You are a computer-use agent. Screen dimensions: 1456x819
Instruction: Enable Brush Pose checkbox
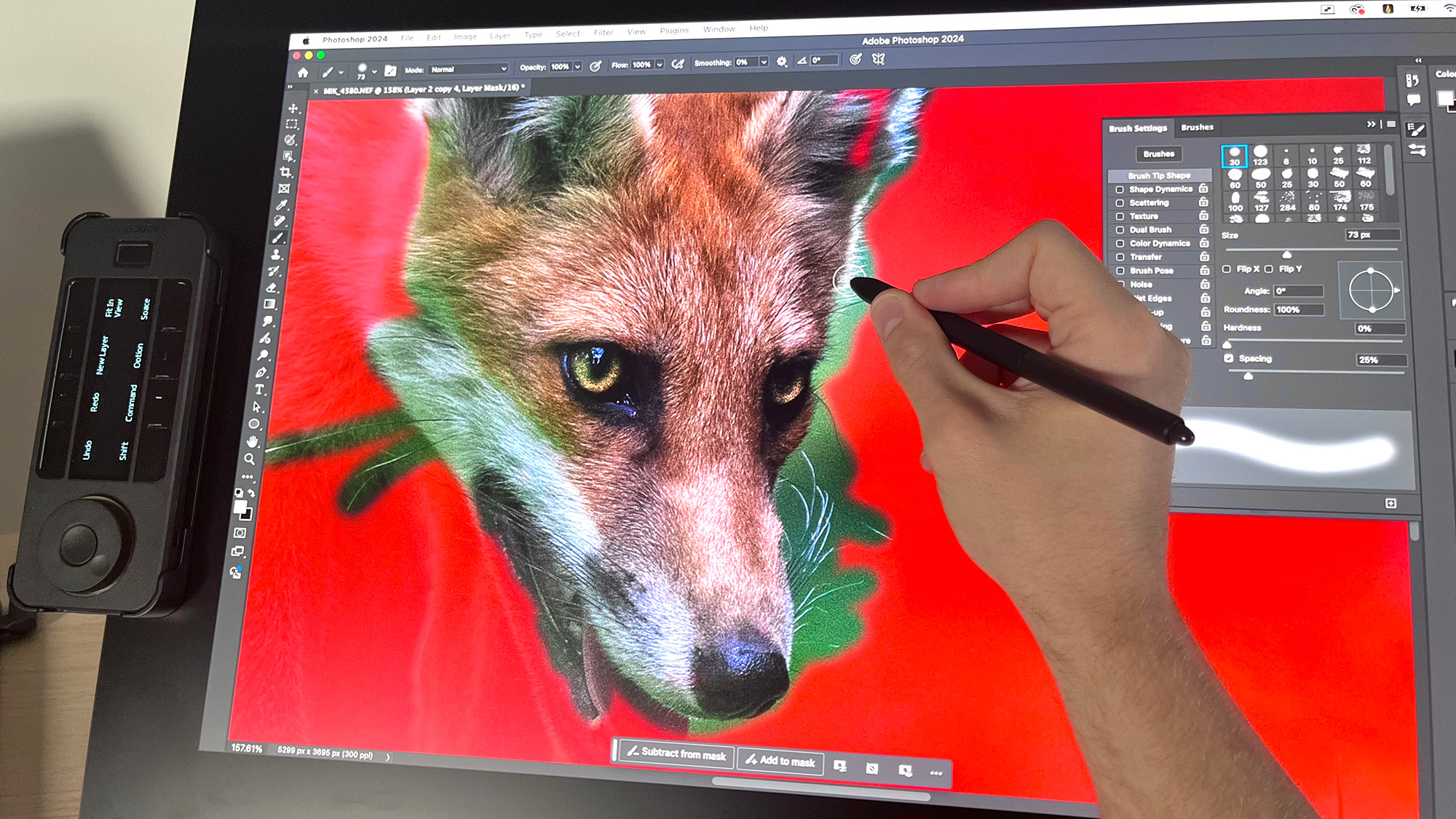(1121, 271)
